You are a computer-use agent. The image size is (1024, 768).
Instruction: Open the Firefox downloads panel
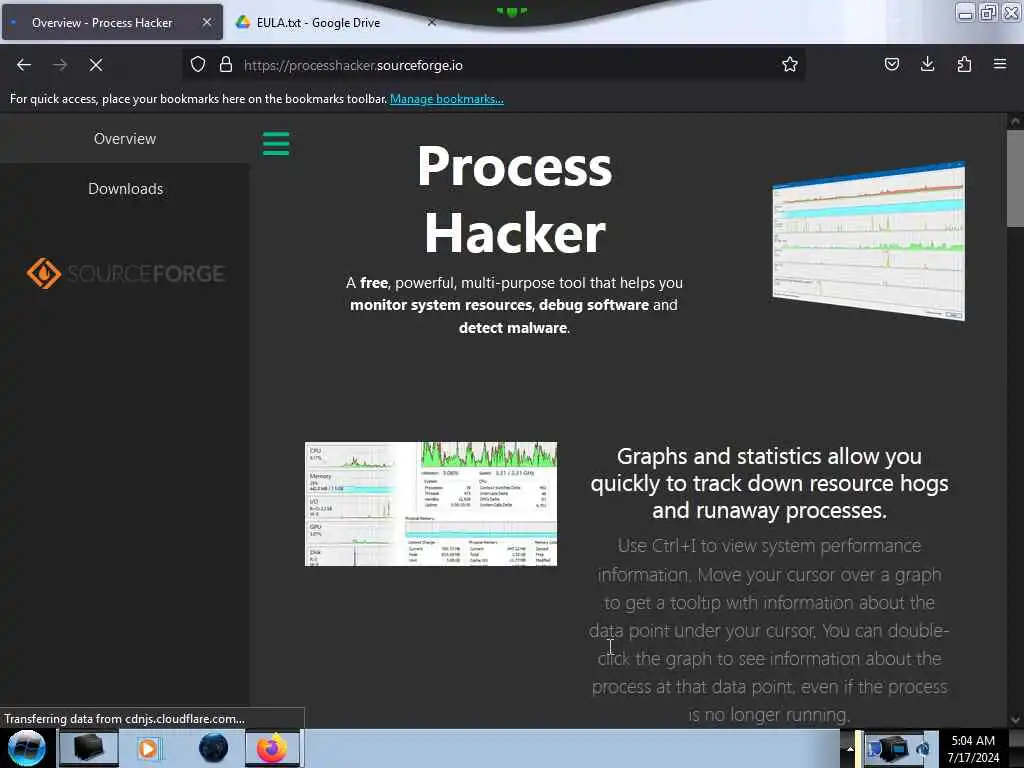927,65
